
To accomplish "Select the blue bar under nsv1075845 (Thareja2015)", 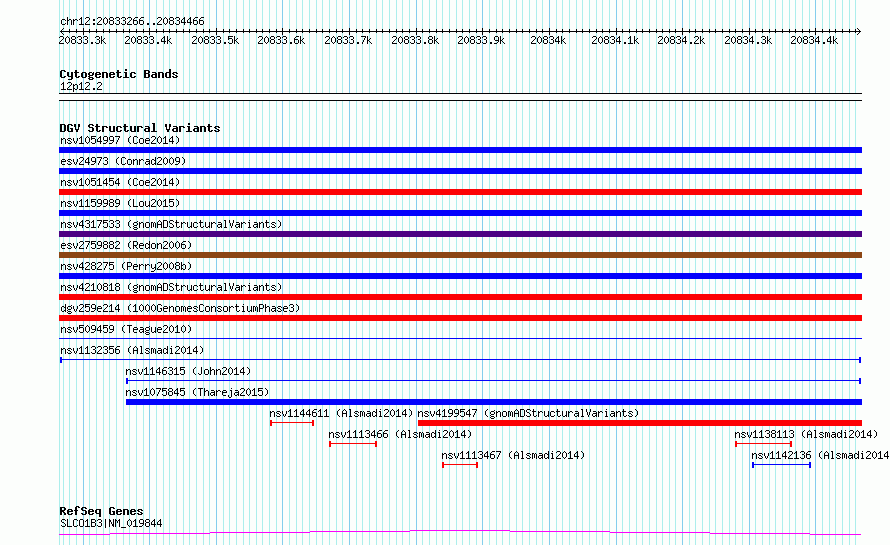I will tap(494, 402).
